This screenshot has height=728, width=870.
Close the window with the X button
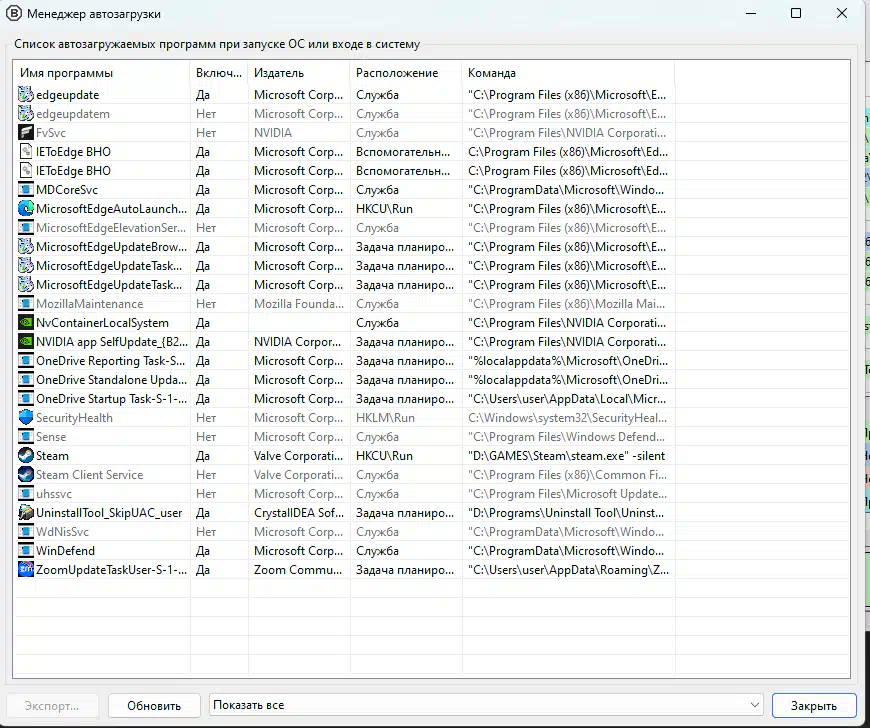pyautogui.click(x=842, y=13)
